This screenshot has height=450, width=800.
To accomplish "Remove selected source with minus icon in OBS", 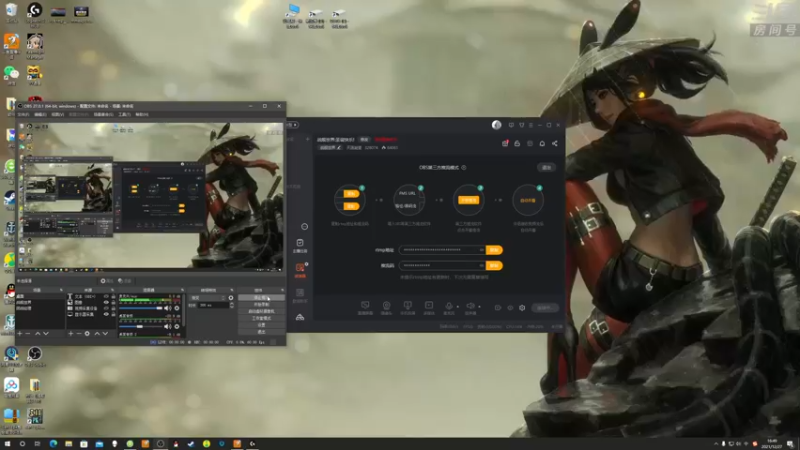I will (x=79, y=334).
